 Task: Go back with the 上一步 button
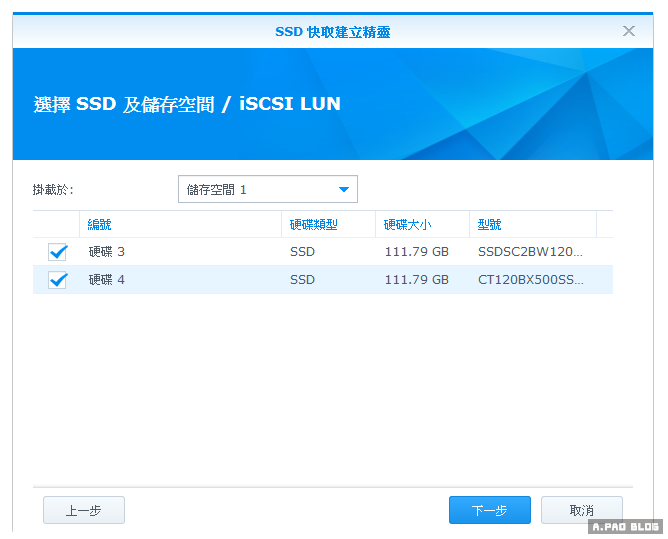coord(84,510)
